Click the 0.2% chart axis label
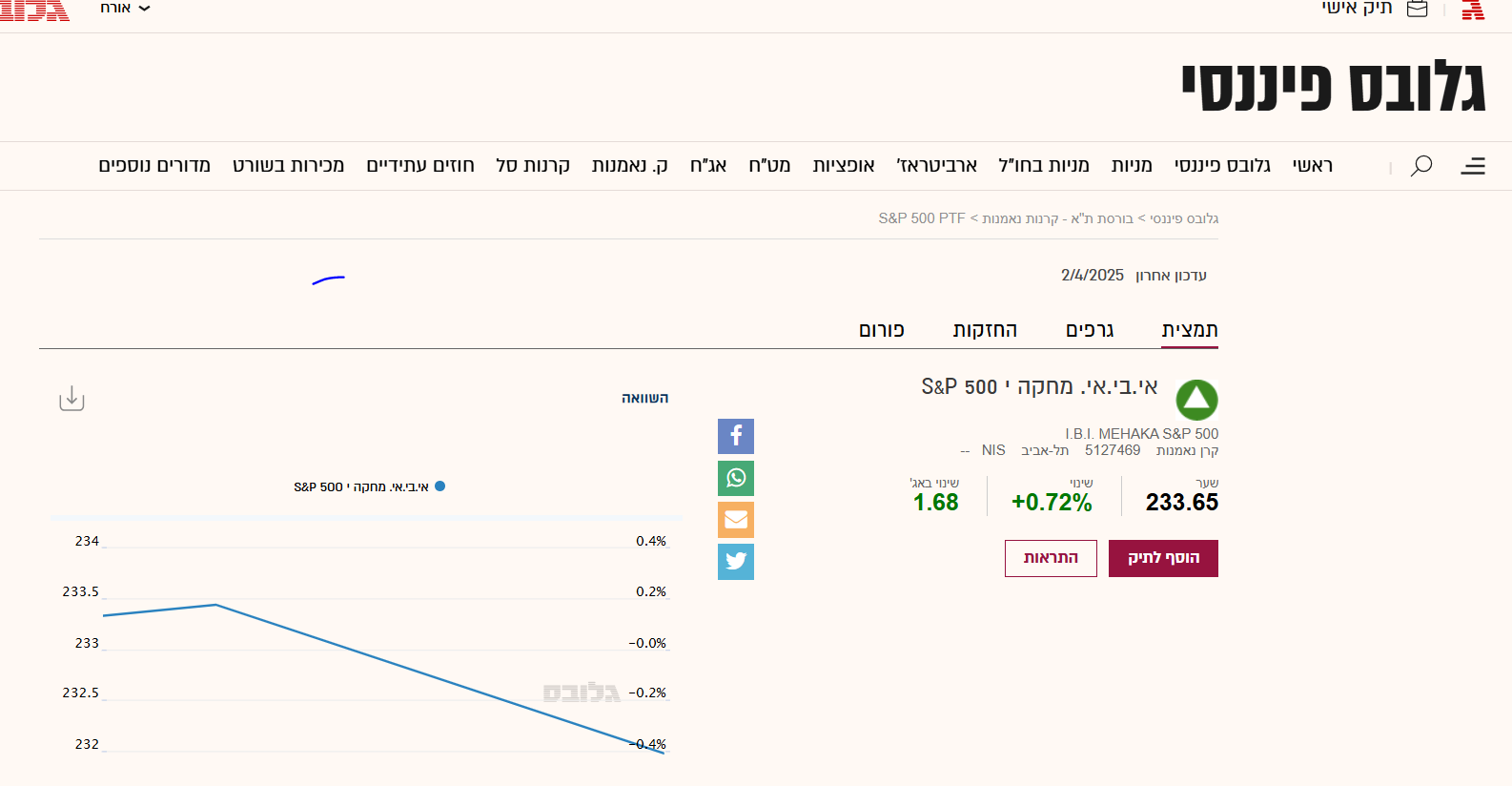1512x786 pixels. [x=651, y=591]
